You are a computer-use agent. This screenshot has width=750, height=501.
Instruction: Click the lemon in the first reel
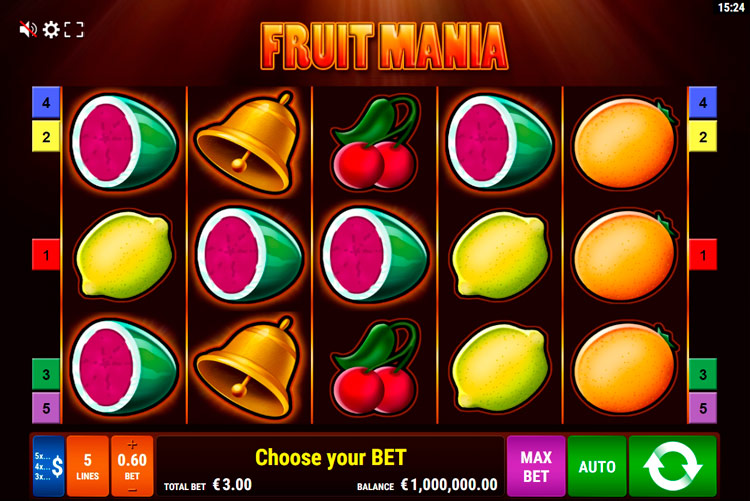(124, 256)
